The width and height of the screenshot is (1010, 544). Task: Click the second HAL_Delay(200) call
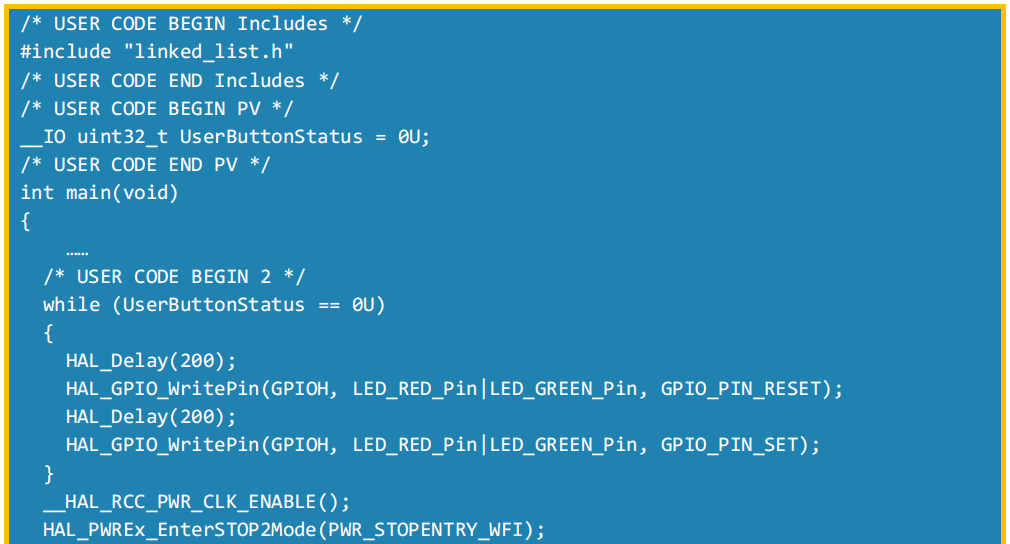click(x=151, y=417)
